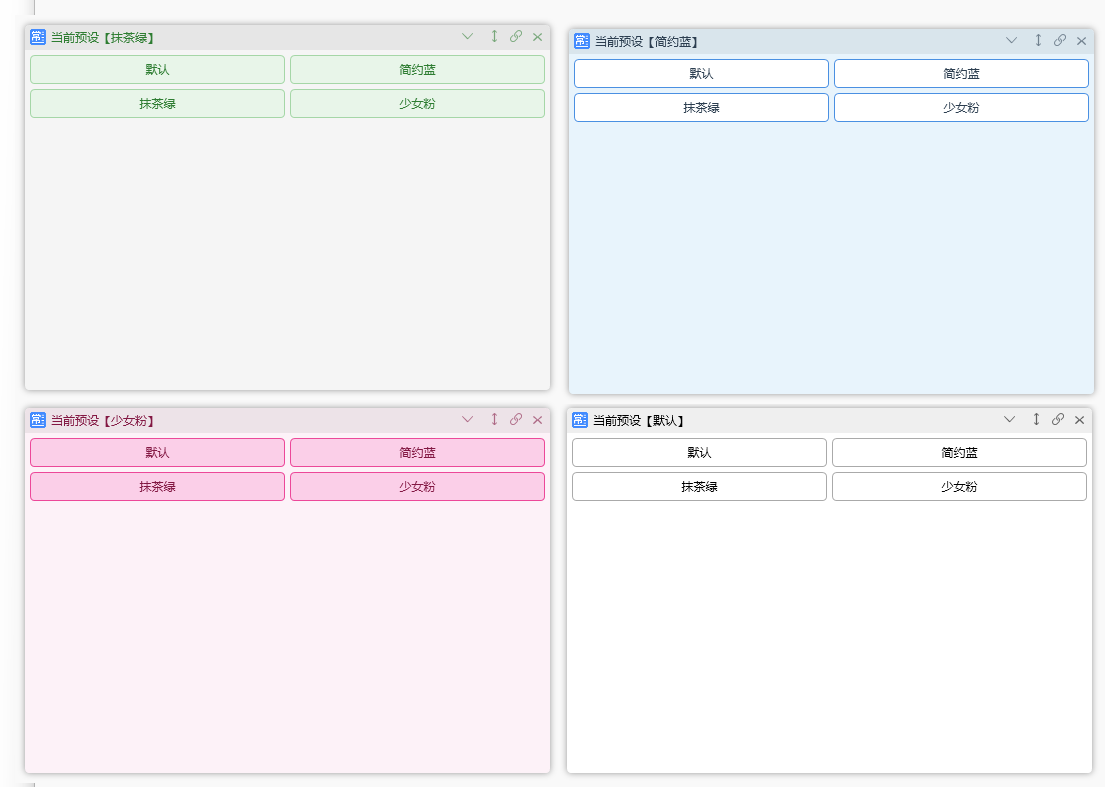Open the chevron dropdown in the 少女粉 panel header
1105x787 pixels.
[467, 420]
